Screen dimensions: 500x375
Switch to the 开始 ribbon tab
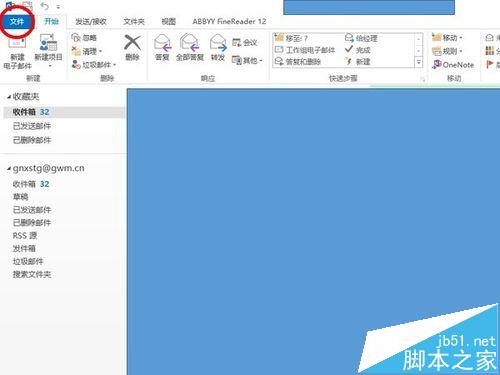coord(52,22)
